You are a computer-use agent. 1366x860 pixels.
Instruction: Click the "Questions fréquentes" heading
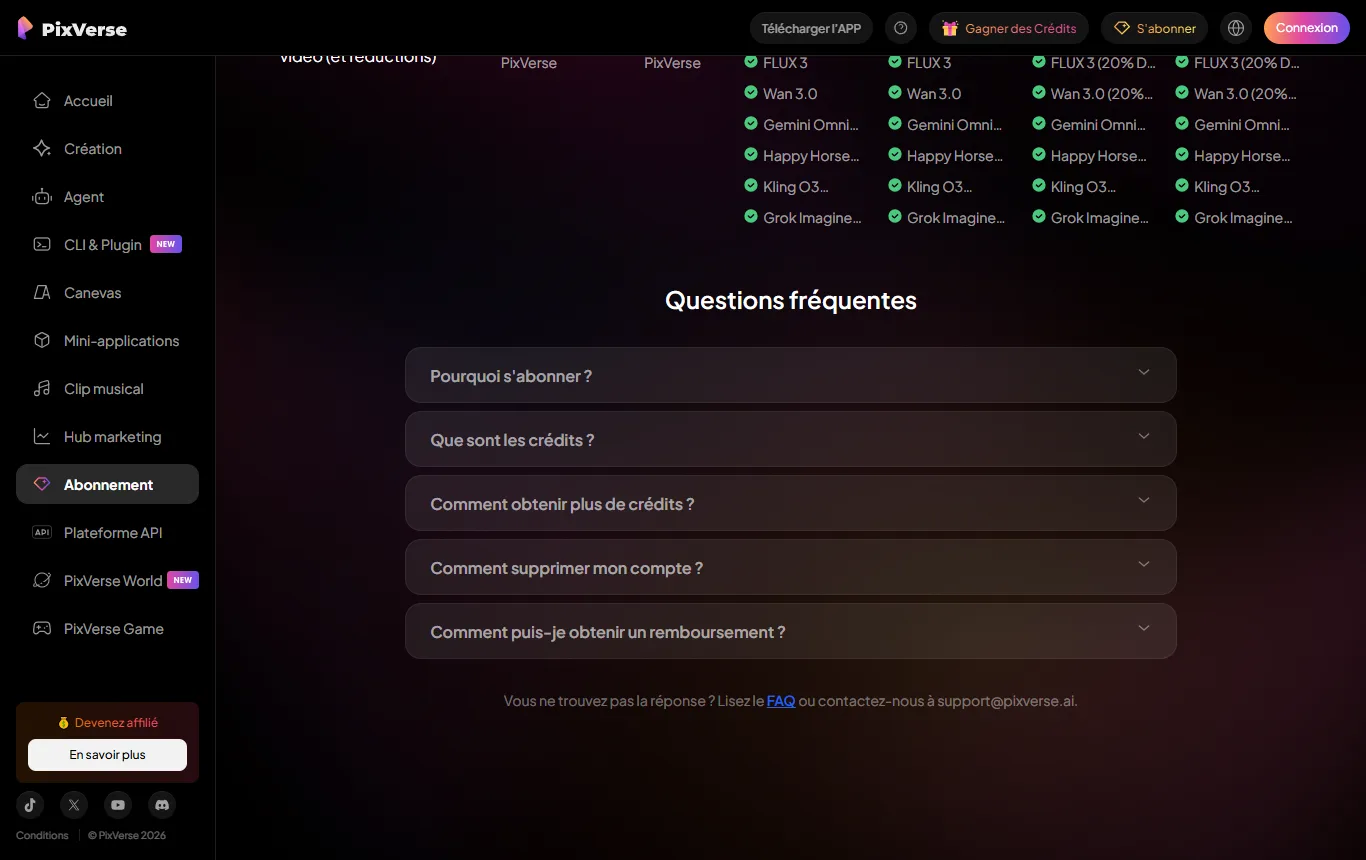click(x=791, y=300)
